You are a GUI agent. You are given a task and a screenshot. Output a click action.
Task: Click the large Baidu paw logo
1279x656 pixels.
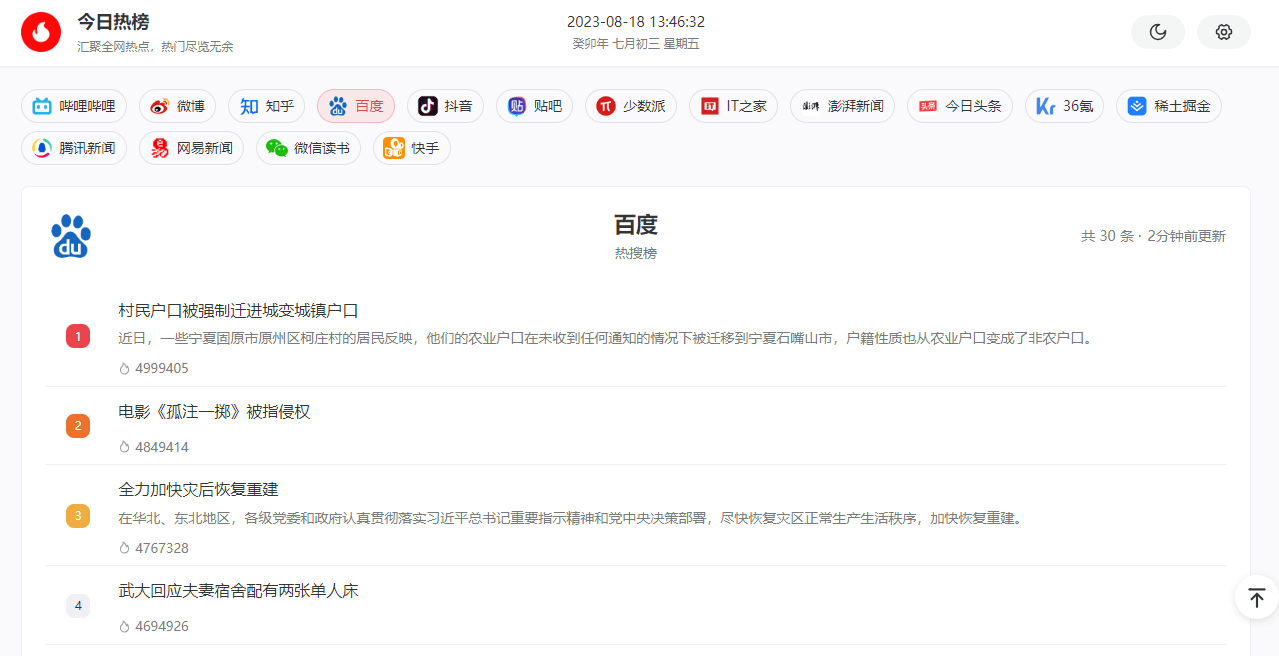[71, 236]
